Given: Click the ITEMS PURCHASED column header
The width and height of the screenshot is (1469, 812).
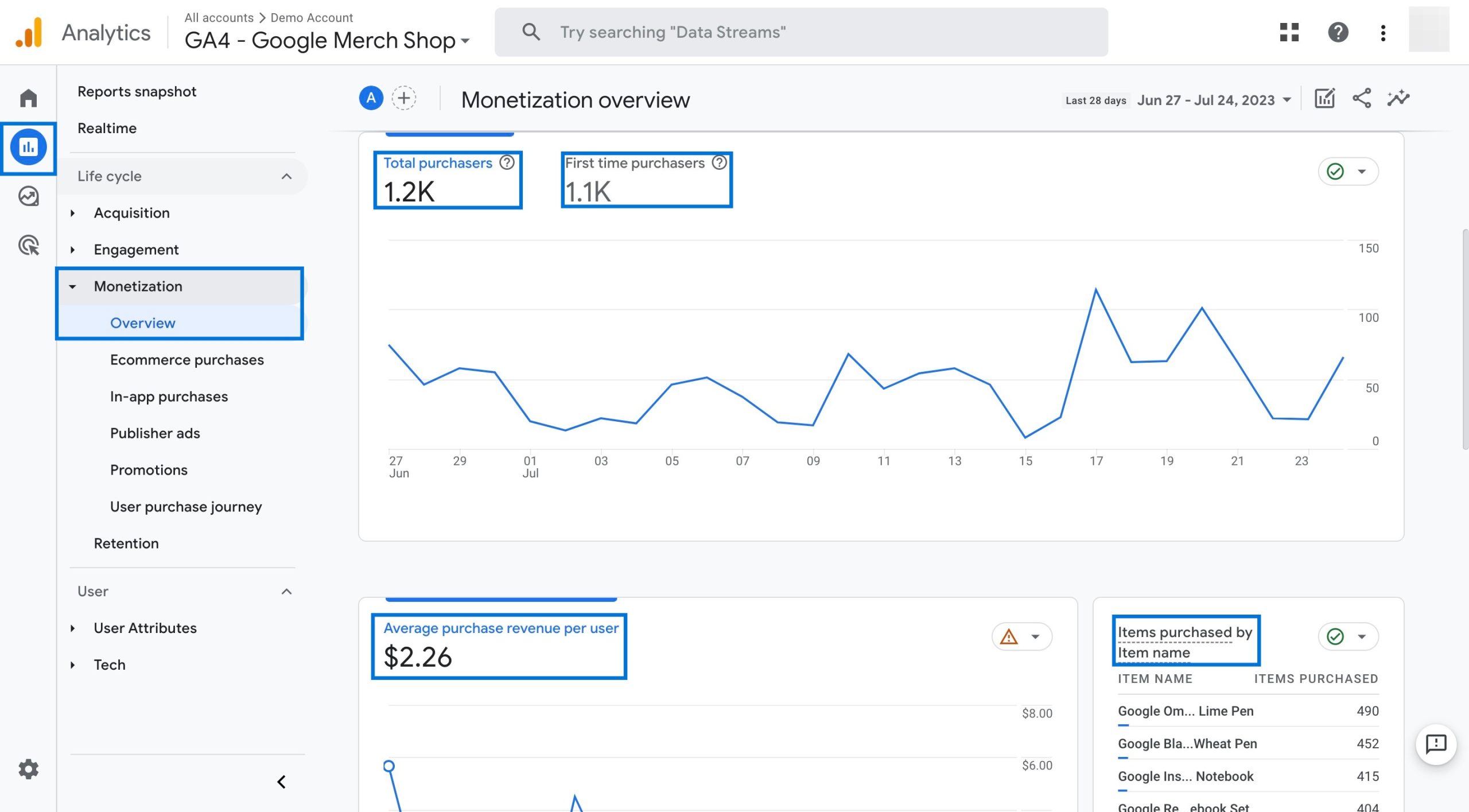Looking at the screenshot, I should pos(1315,679).
